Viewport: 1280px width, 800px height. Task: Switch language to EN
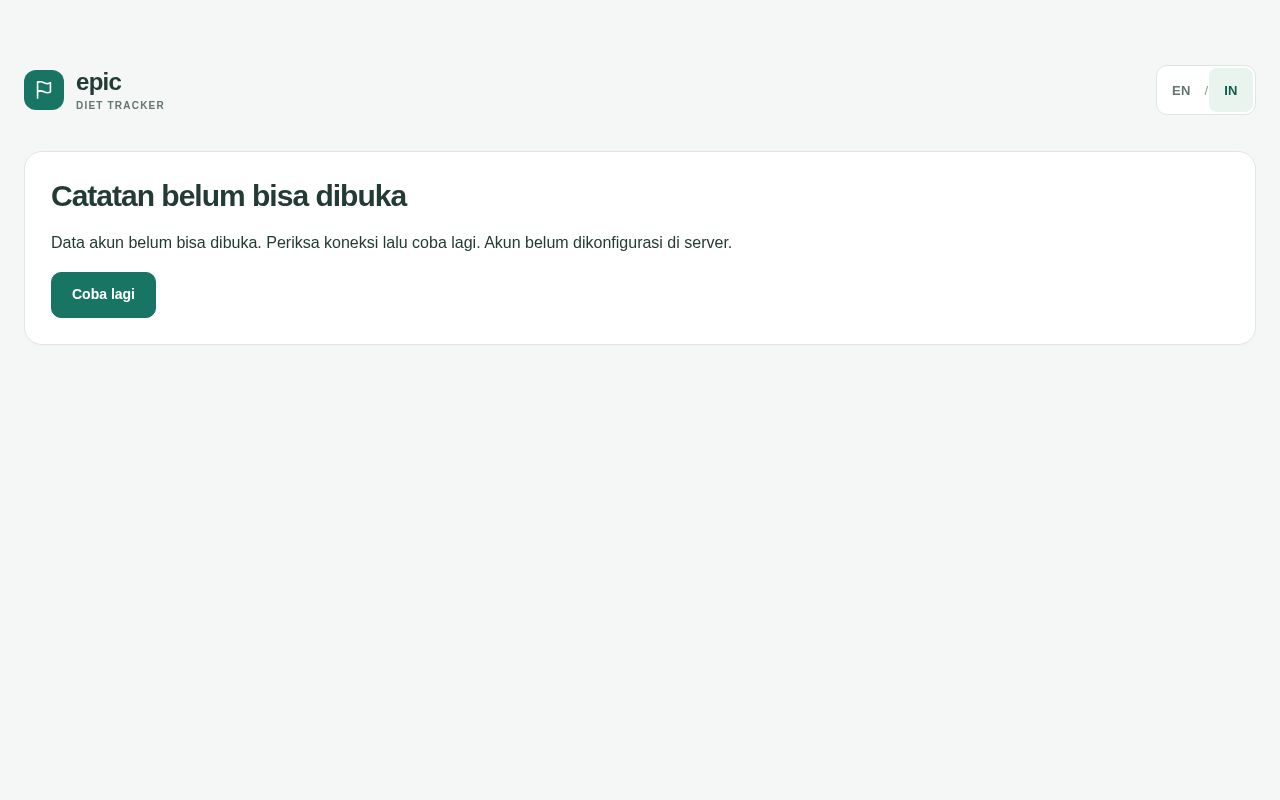(x=1181, y=90)
